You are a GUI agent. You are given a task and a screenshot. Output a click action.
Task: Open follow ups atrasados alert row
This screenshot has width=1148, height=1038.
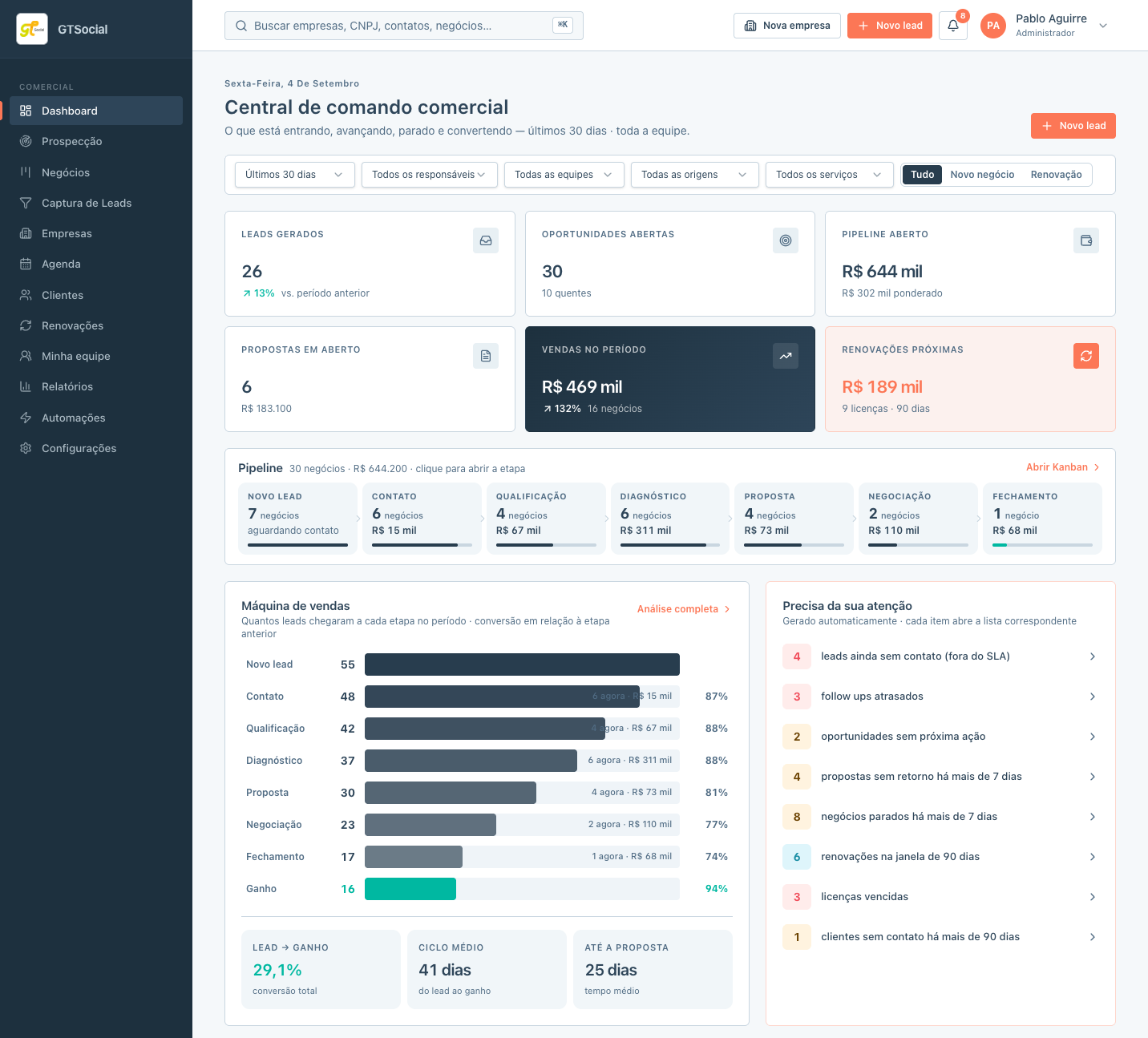[940, 697]
